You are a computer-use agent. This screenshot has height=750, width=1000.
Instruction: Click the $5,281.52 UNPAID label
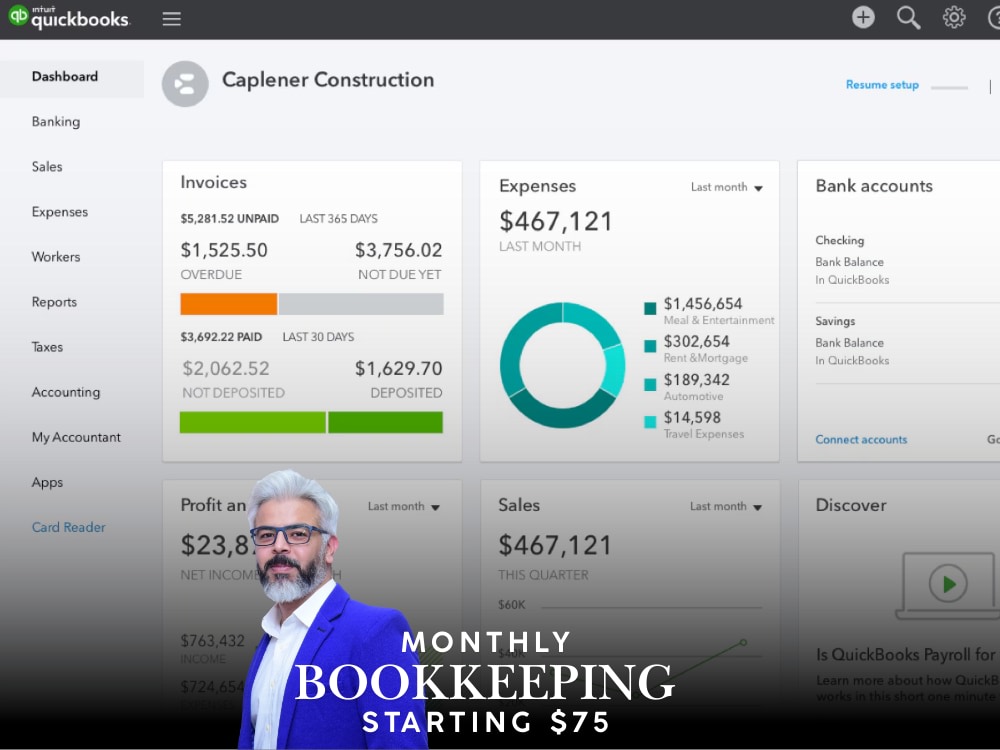click(230, 219)
